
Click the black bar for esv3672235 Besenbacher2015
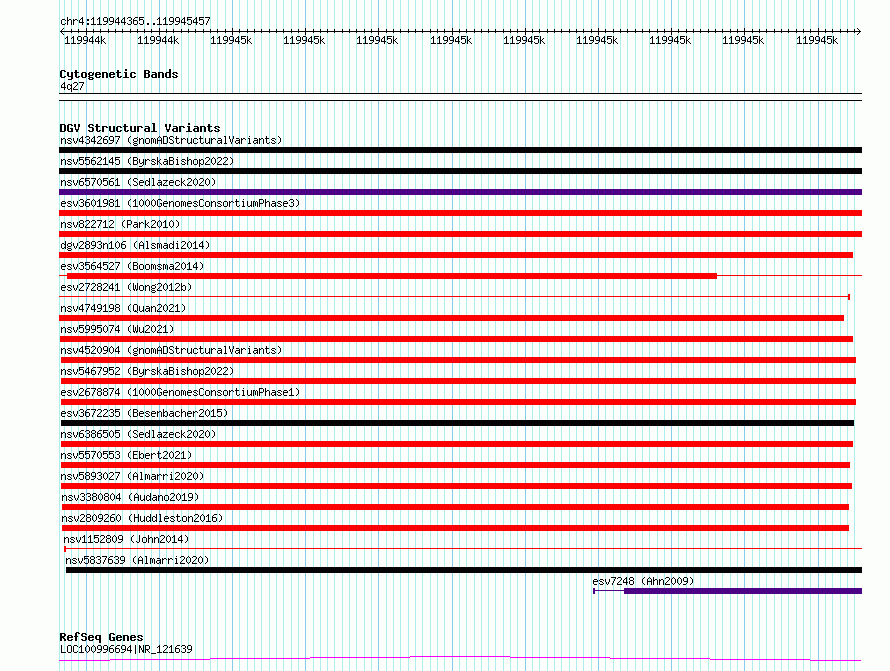click(x=457, y=423)
